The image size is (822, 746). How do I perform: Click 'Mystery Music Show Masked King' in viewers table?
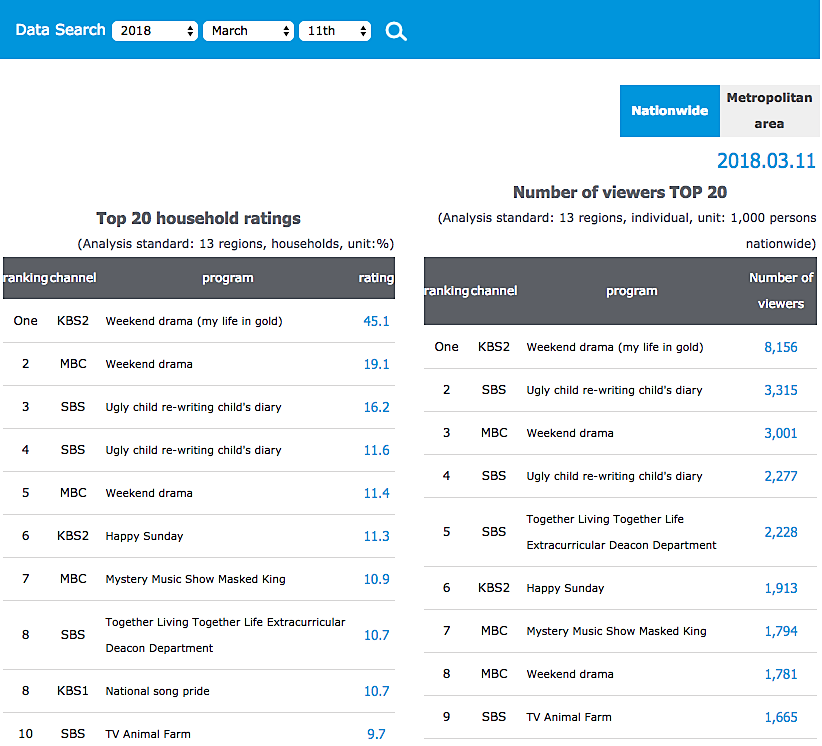[x=616, y=631]
